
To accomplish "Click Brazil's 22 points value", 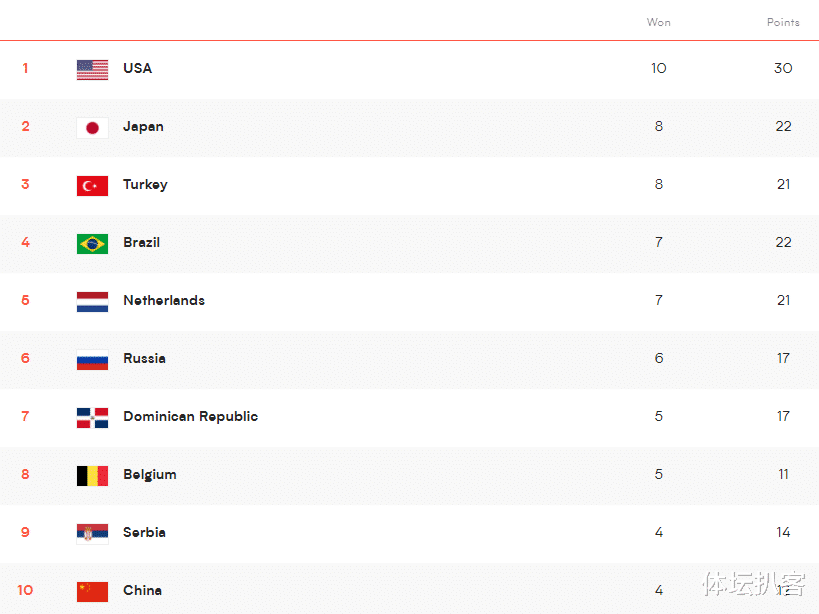I will [x=783, y=242].
